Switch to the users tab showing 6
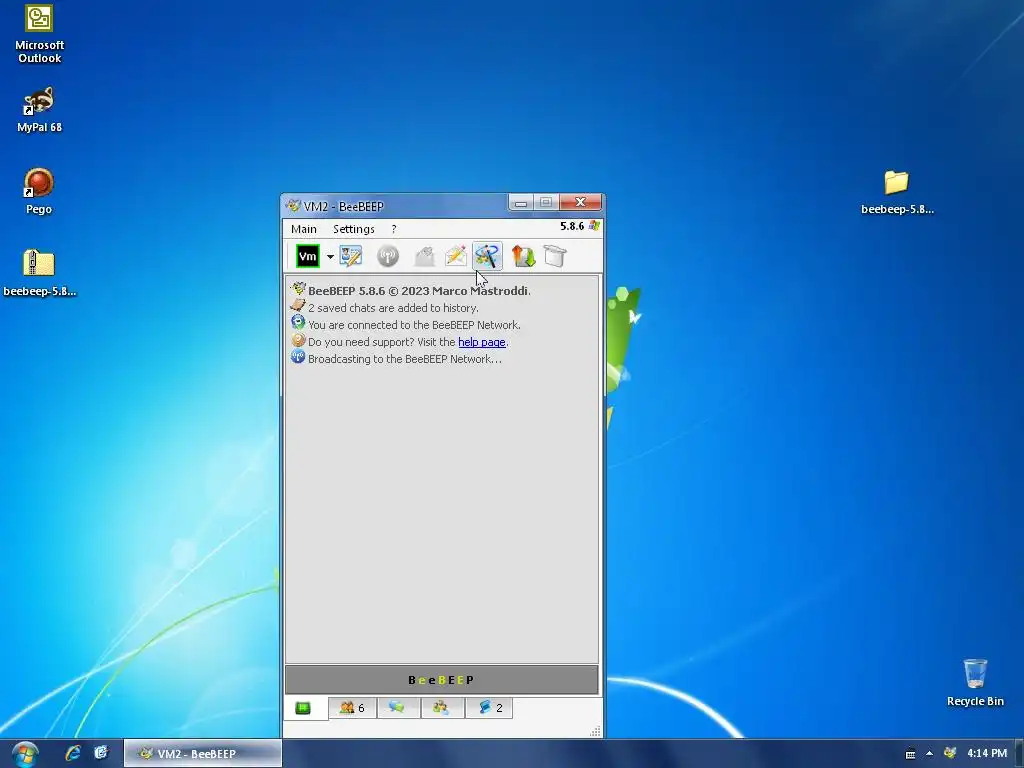Viewport: 1024px width, 768px height. pos(353,708)
